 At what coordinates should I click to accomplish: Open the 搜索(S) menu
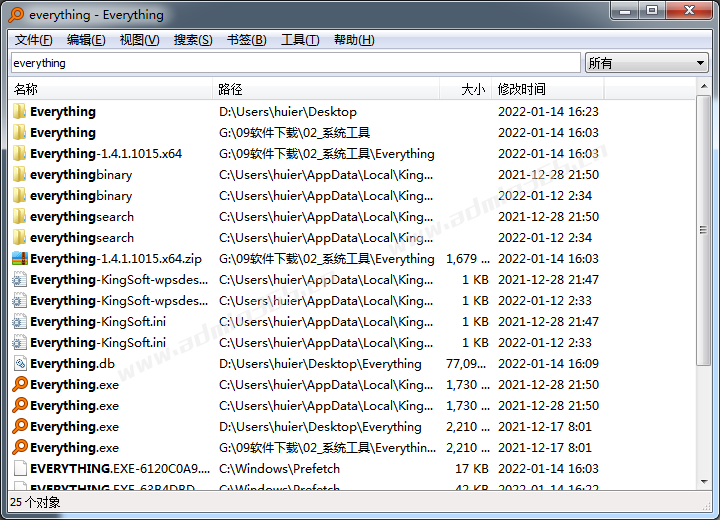tap(193, 40)
